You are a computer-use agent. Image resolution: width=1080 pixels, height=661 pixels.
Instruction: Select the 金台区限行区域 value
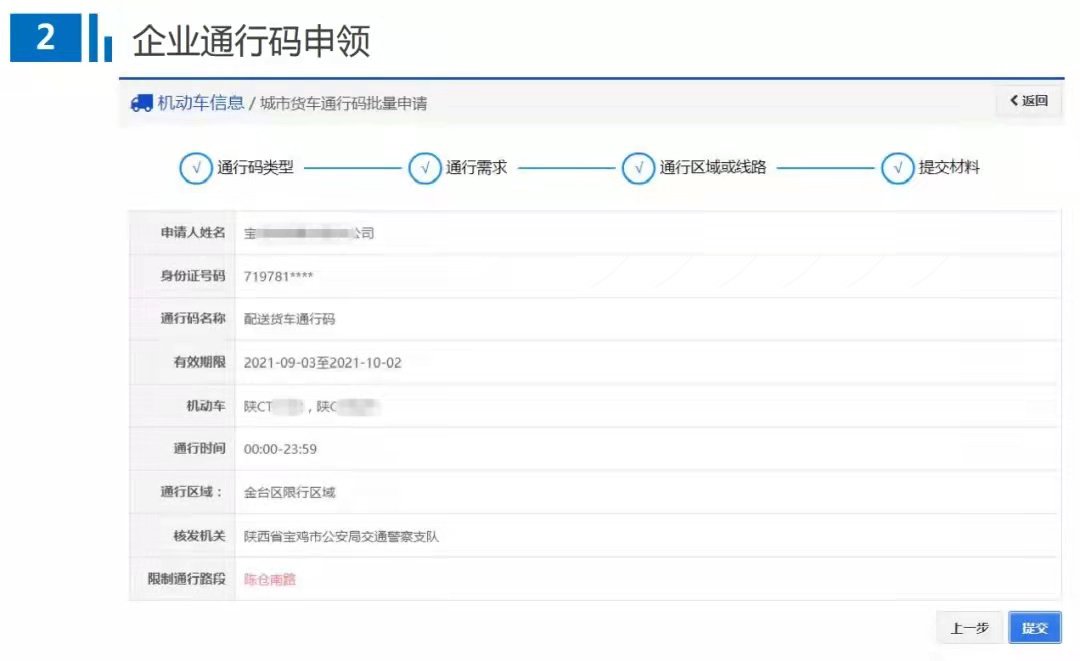coord(290,493)
